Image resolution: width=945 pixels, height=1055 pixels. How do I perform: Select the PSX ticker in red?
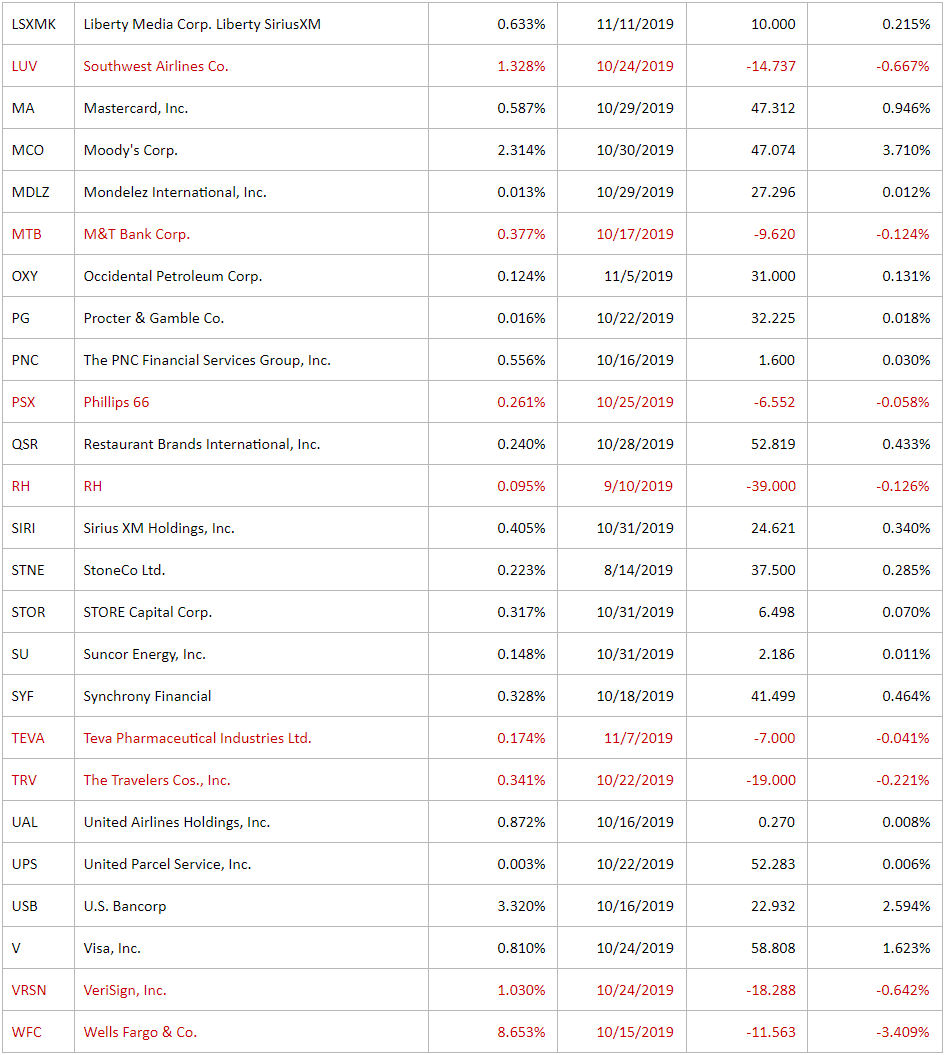click(x=23, y=402)
